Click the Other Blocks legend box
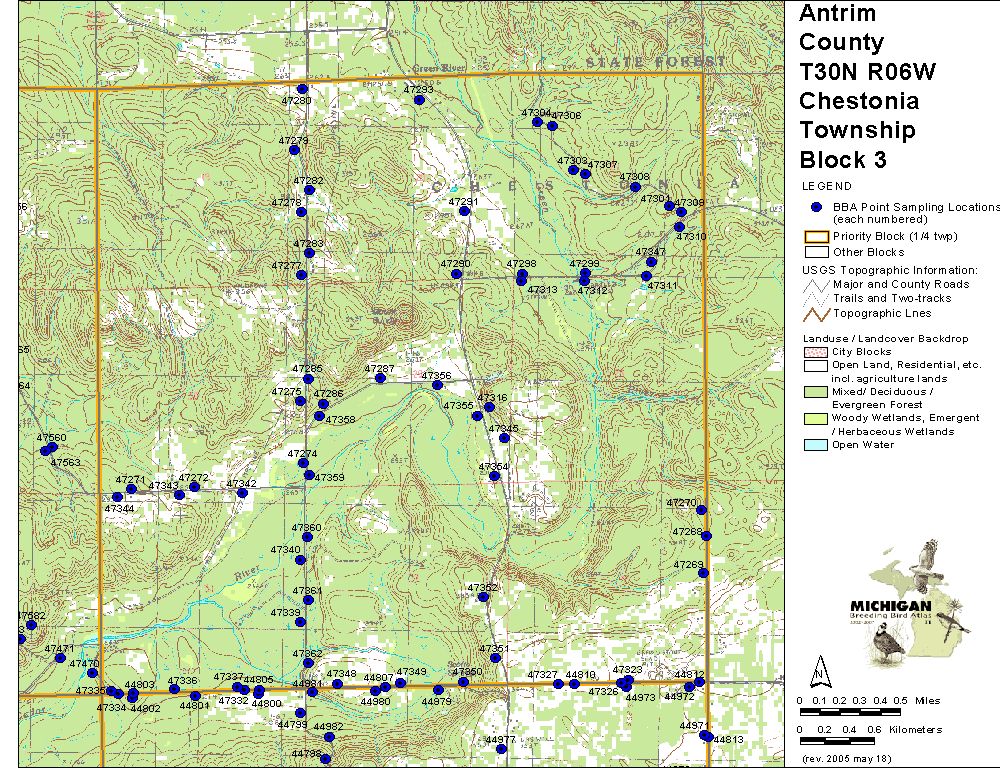Image resolution: width=1000 pixels, height=768 pixels. (x=815, y=252)
